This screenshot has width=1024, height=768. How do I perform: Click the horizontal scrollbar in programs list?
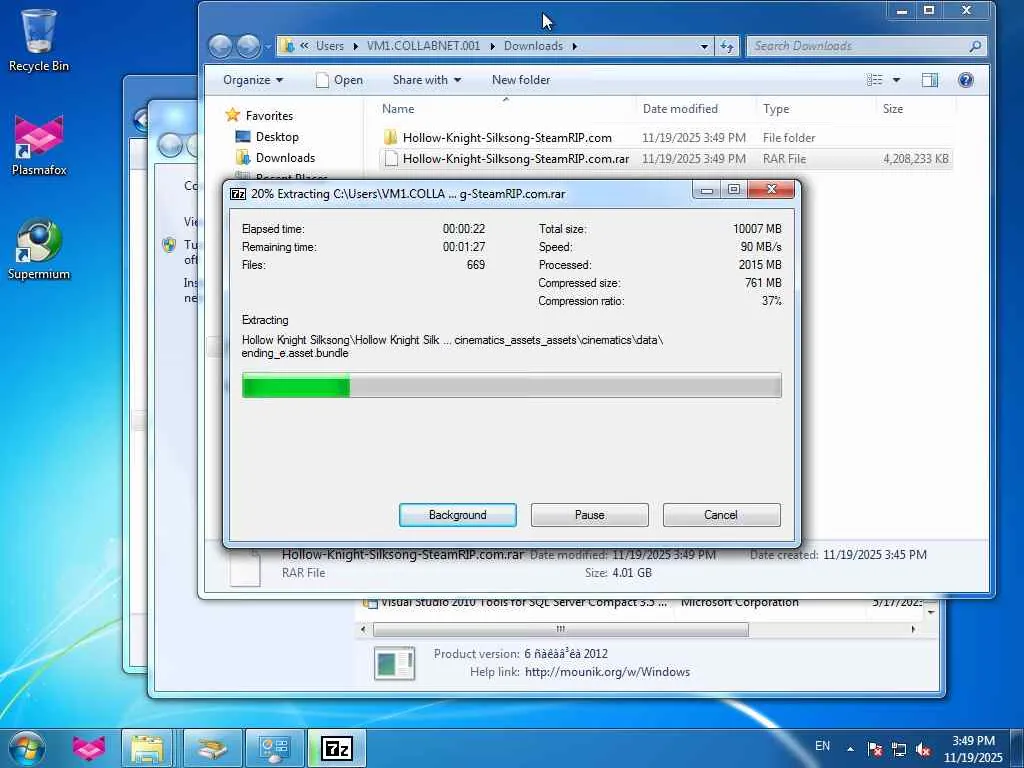pos(560,630)
